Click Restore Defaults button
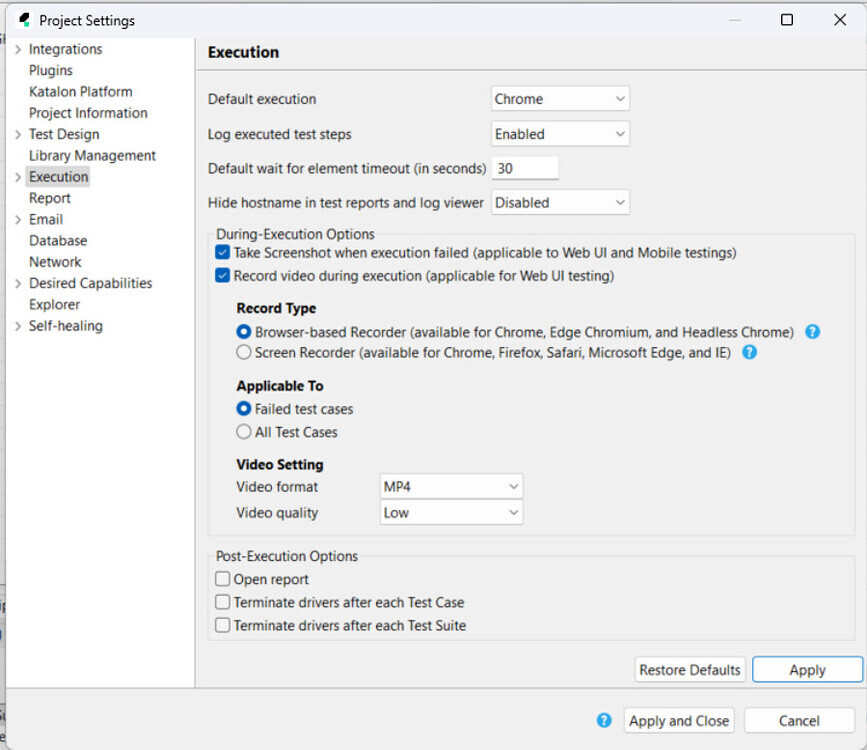867x750 pixels. pyautogui.click(x=690, y=670)
